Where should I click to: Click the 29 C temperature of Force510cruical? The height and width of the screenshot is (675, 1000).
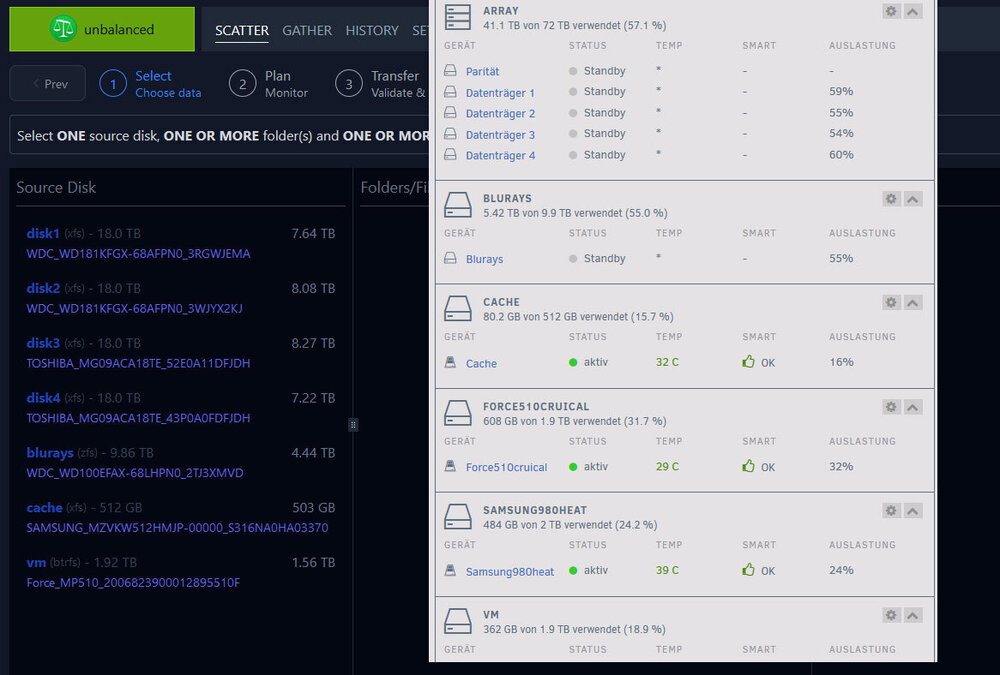pyautogui.click(x=667, y=466)
